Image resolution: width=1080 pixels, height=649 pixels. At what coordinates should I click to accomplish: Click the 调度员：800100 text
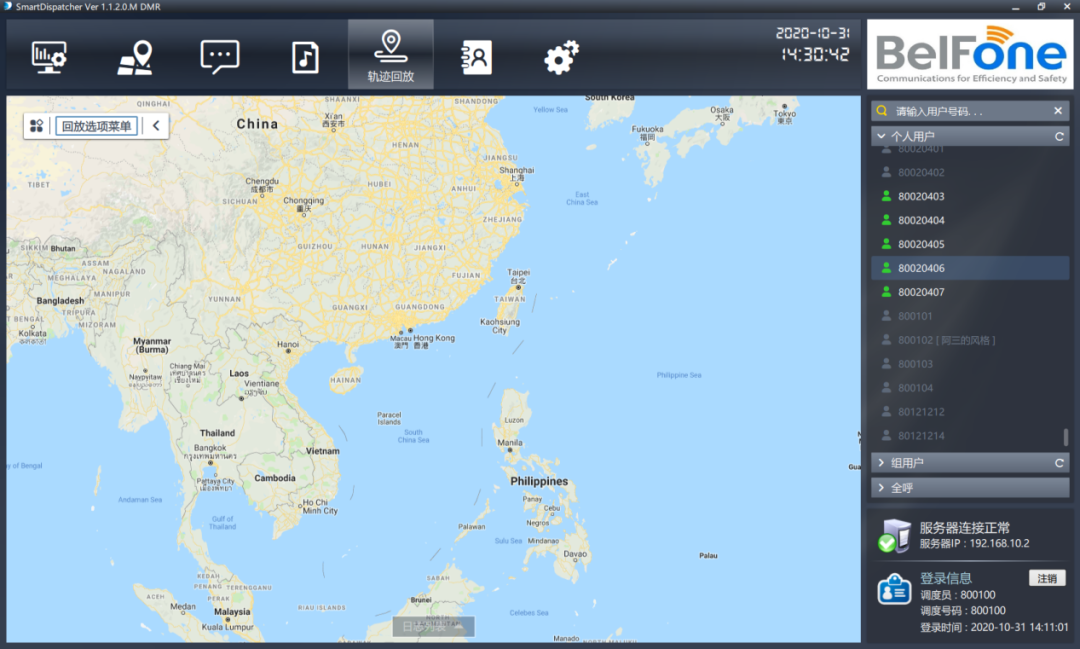point(957,595)
